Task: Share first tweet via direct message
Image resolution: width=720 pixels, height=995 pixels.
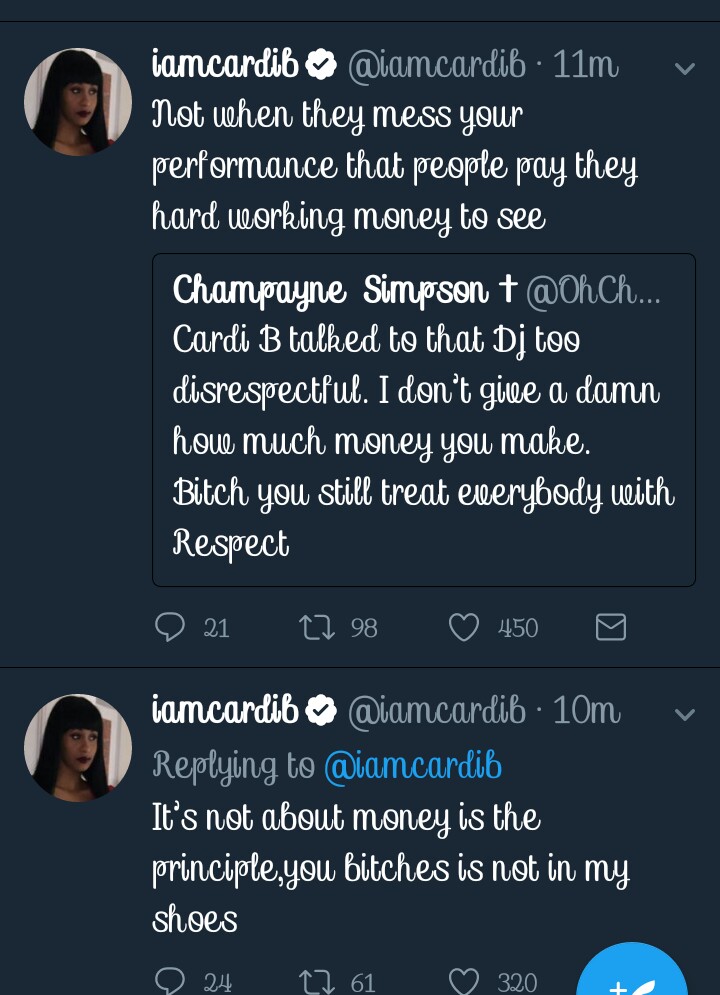Action: [x=610, y=627]
